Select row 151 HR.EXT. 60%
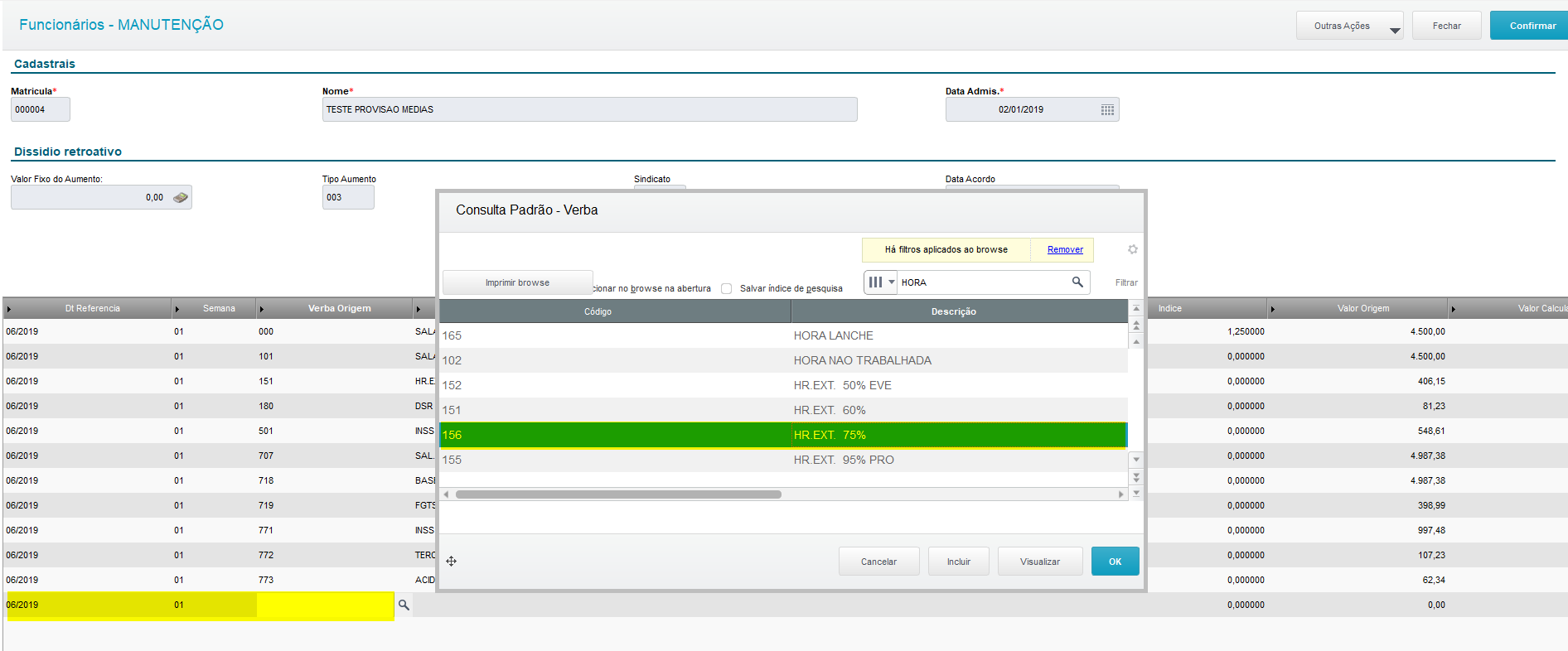The image size is (1568, 651). point(783,410)
